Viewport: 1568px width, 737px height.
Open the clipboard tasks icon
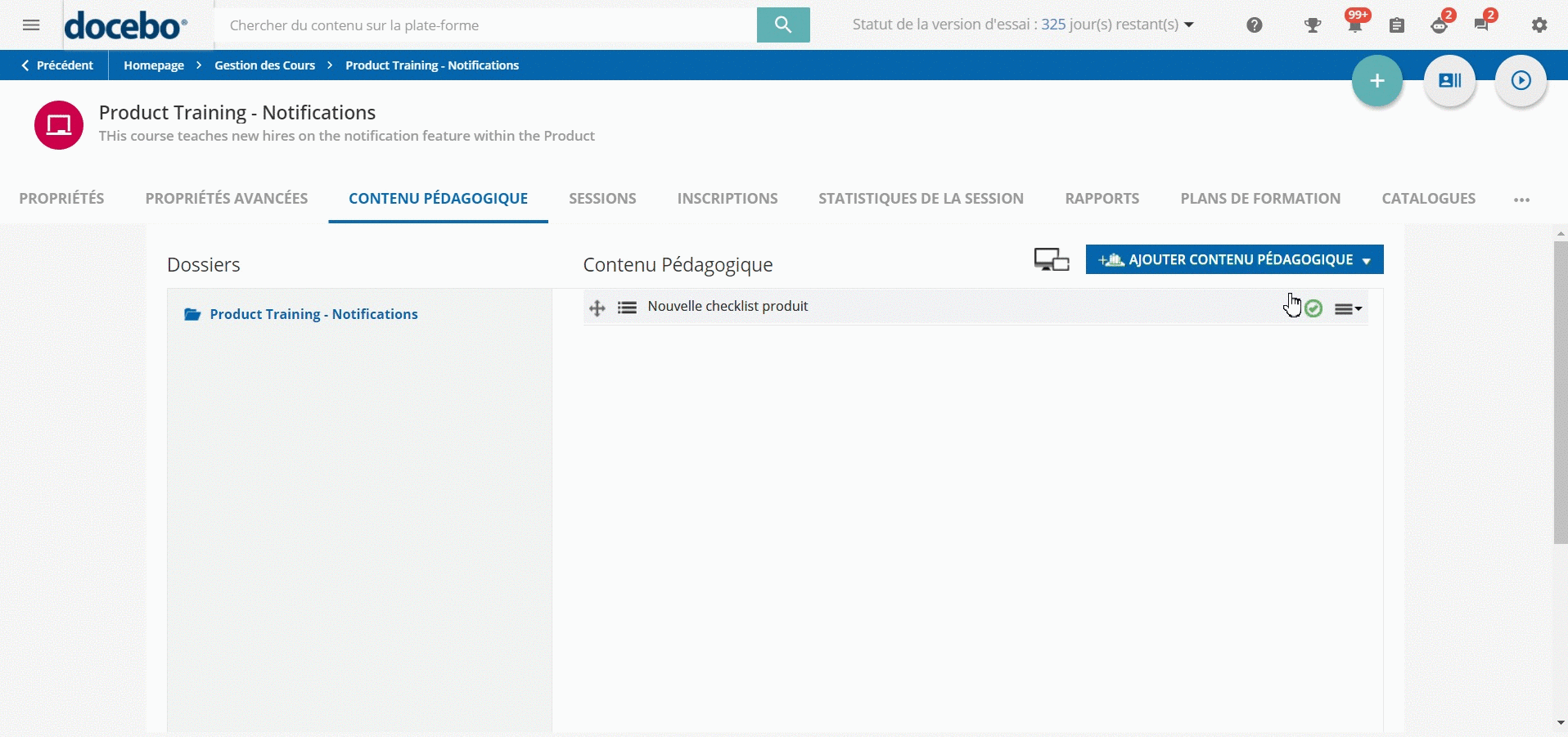pyautogui.click(x=1397, y=25)
